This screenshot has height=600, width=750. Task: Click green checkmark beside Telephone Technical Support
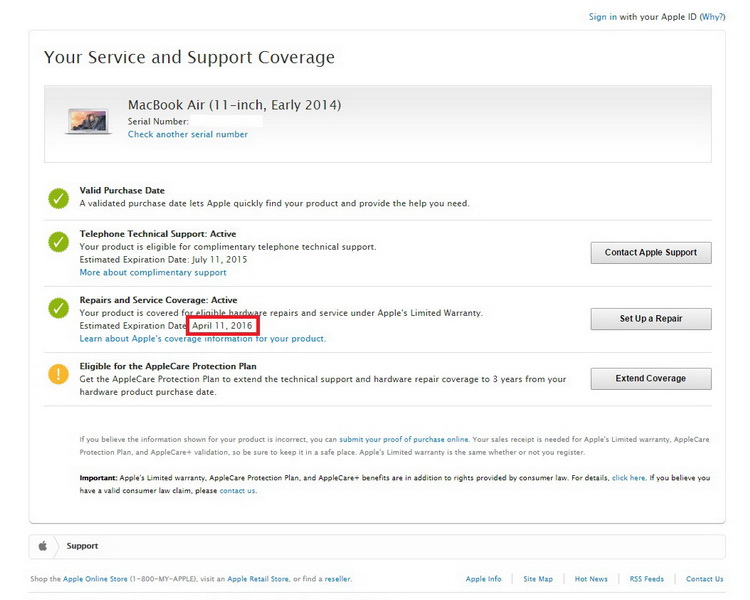pos(59,242)
